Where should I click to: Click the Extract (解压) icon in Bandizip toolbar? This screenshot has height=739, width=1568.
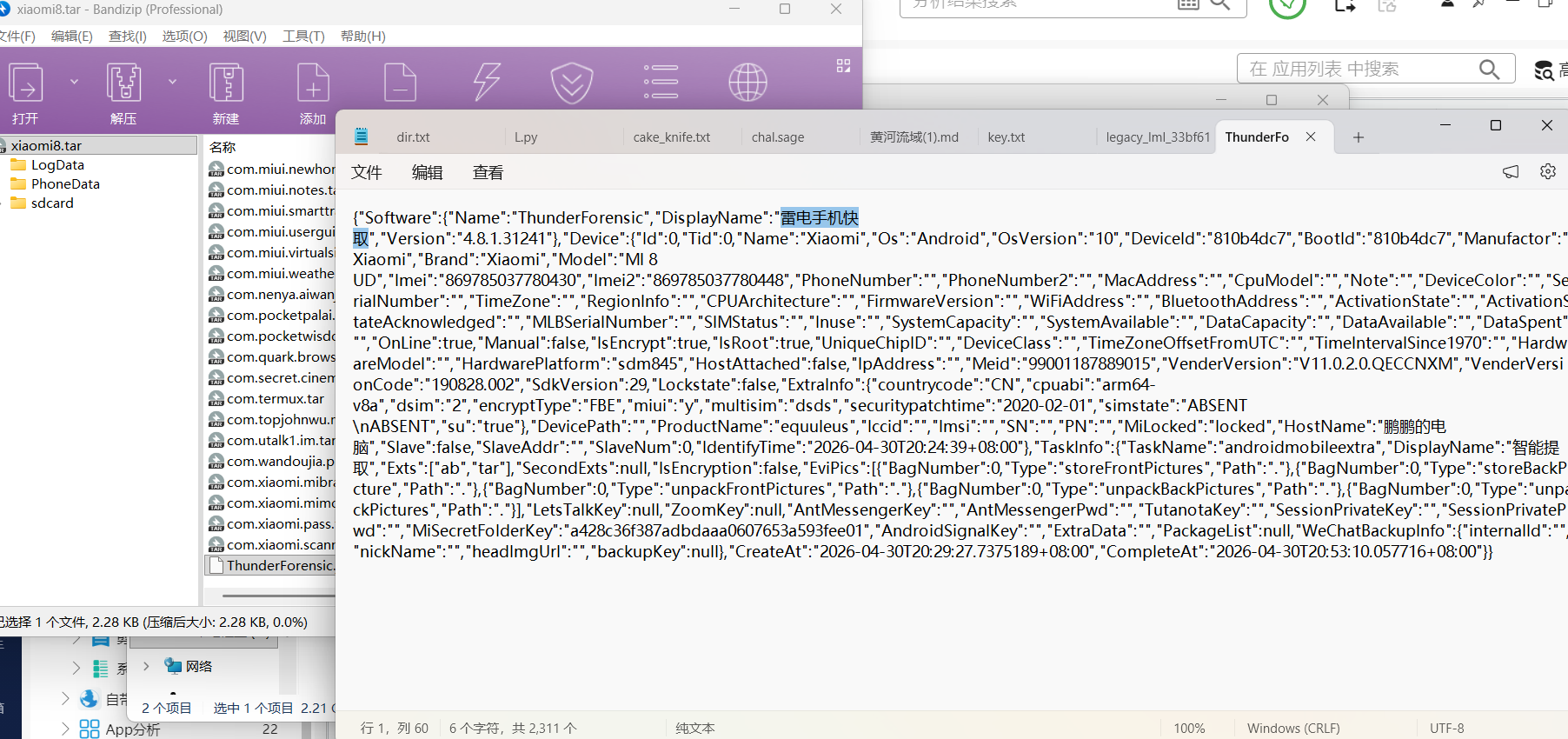click(x=123, y=83)
